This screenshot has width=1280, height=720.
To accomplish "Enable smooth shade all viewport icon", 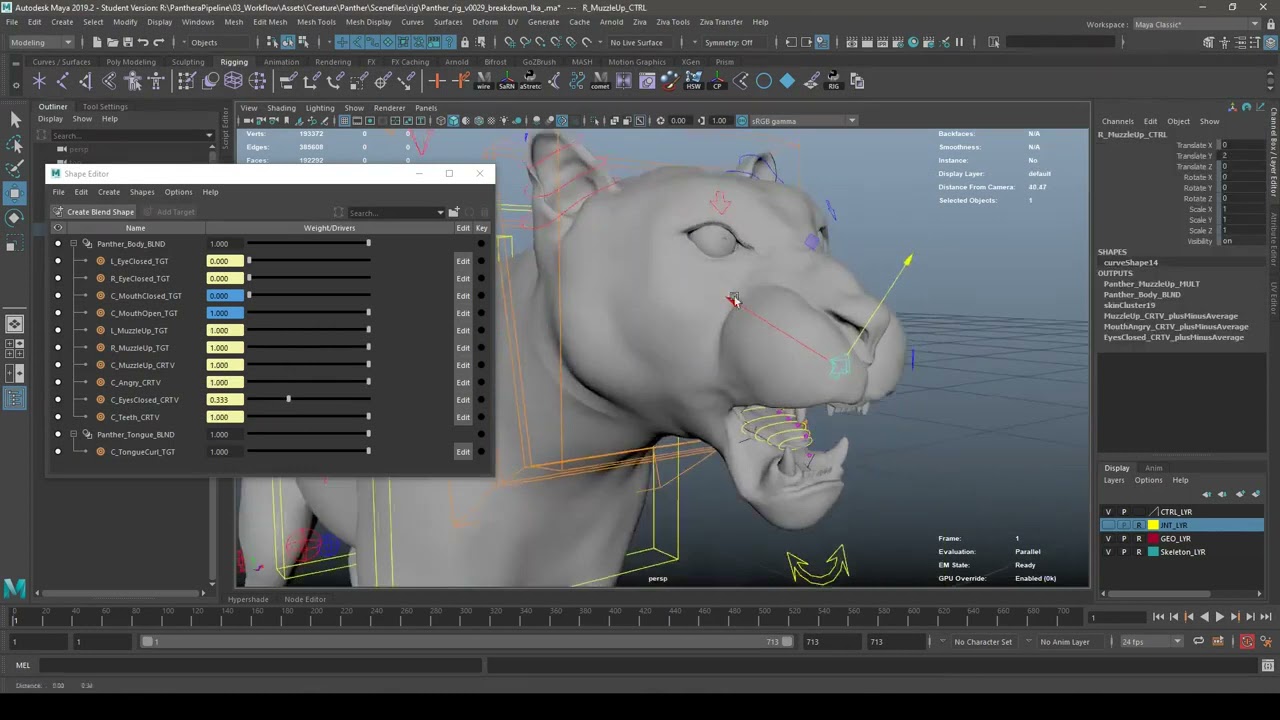I will (453, 121).
